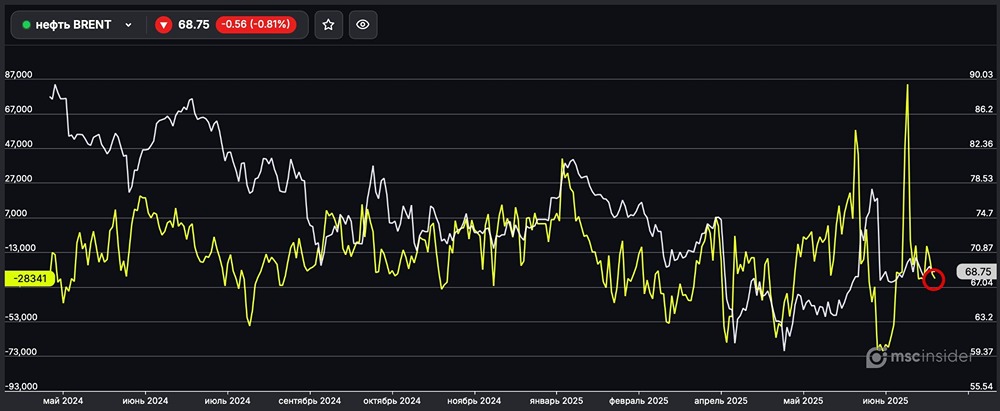Click the star favorite icon
The width and height of the screenshot is (1000, 411).
[x=328, y=25]
